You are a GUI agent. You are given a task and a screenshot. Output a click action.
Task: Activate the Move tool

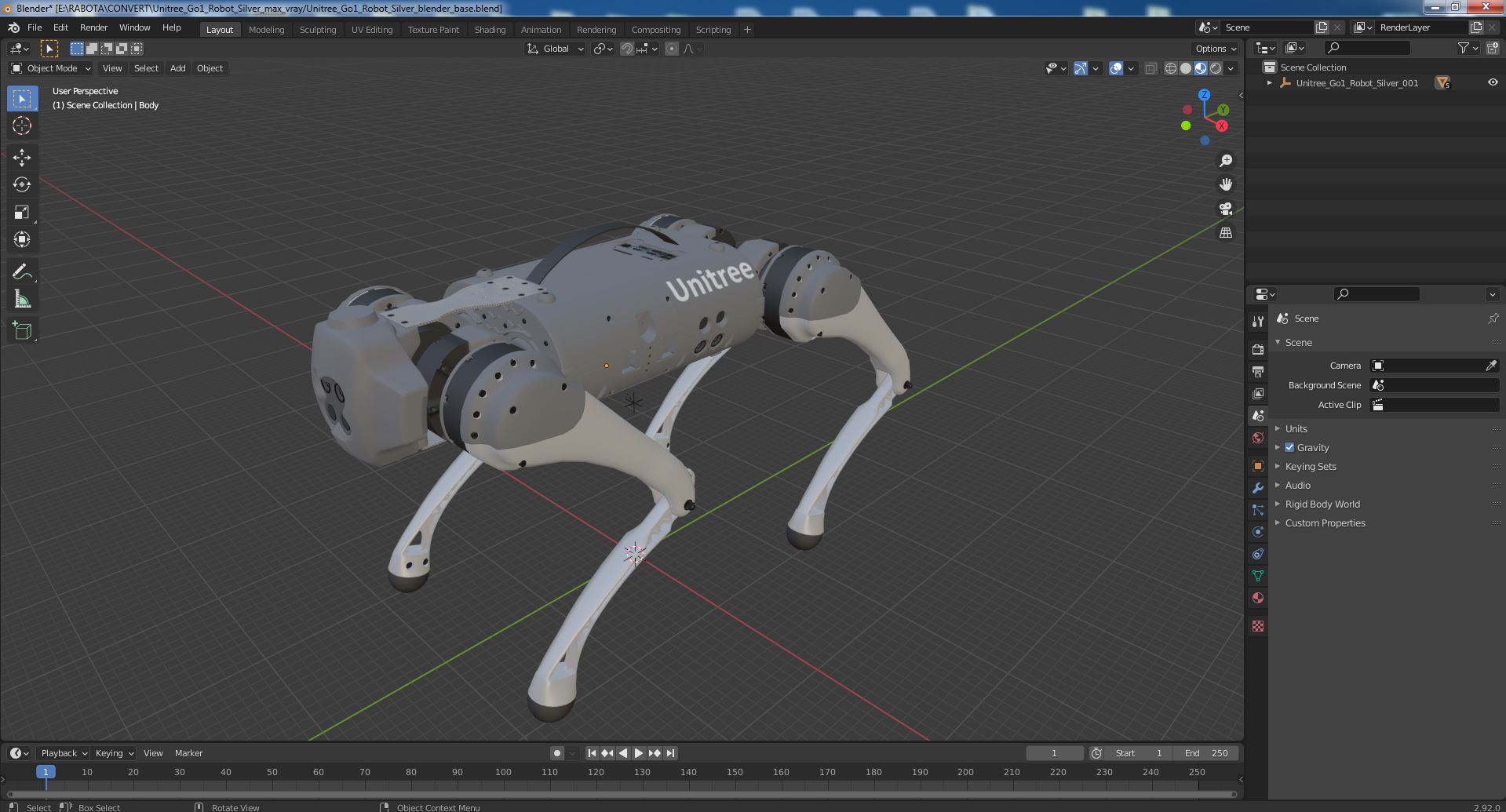click(22, 158)
